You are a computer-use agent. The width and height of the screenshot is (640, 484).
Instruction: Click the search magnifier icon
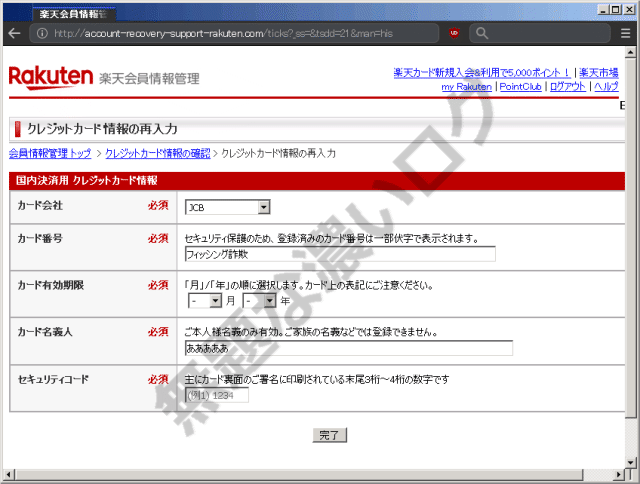pyautogui.click(x=482, y=33)
